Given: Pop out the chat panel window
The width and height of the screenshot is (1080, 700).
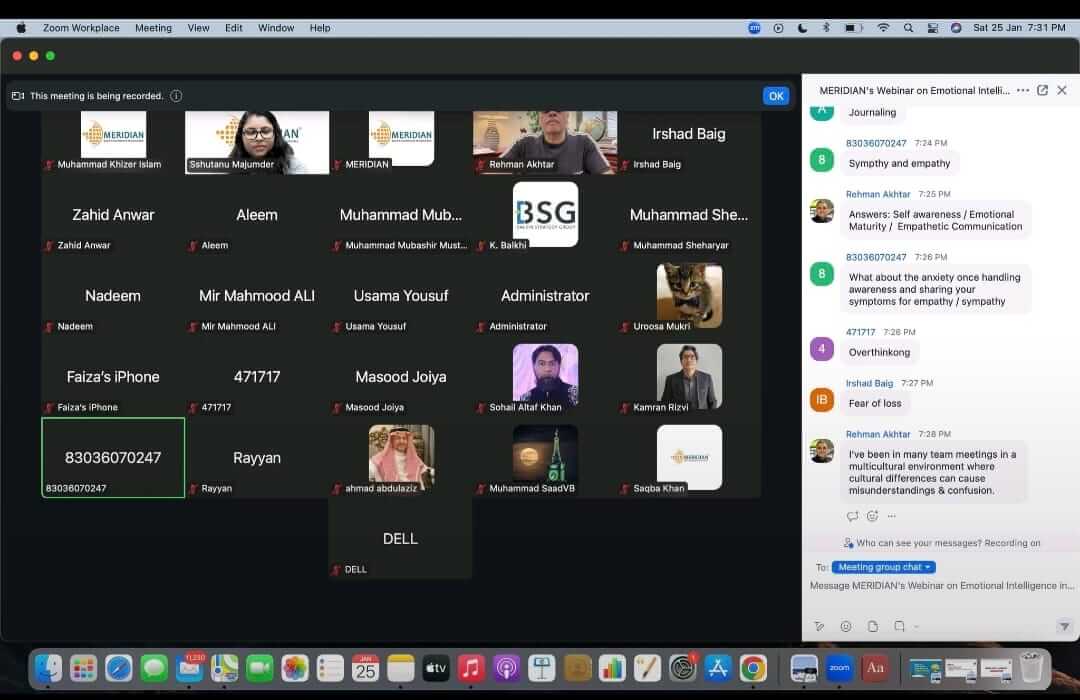Looking at the screenshot, I should click(x=1042, y=90).
